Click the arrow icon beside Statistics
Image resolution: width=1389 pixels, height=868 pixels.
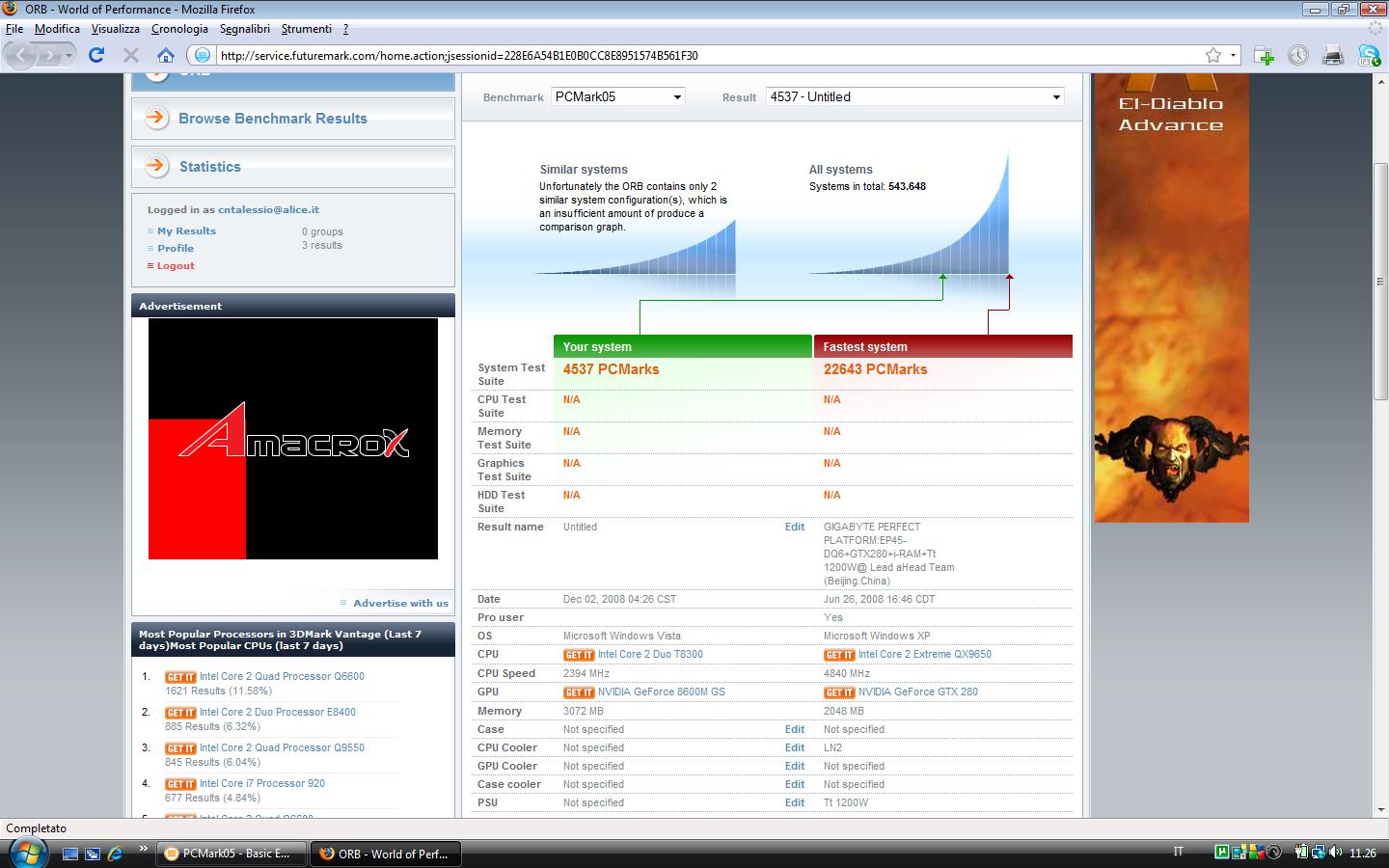[x=155, y=166]
